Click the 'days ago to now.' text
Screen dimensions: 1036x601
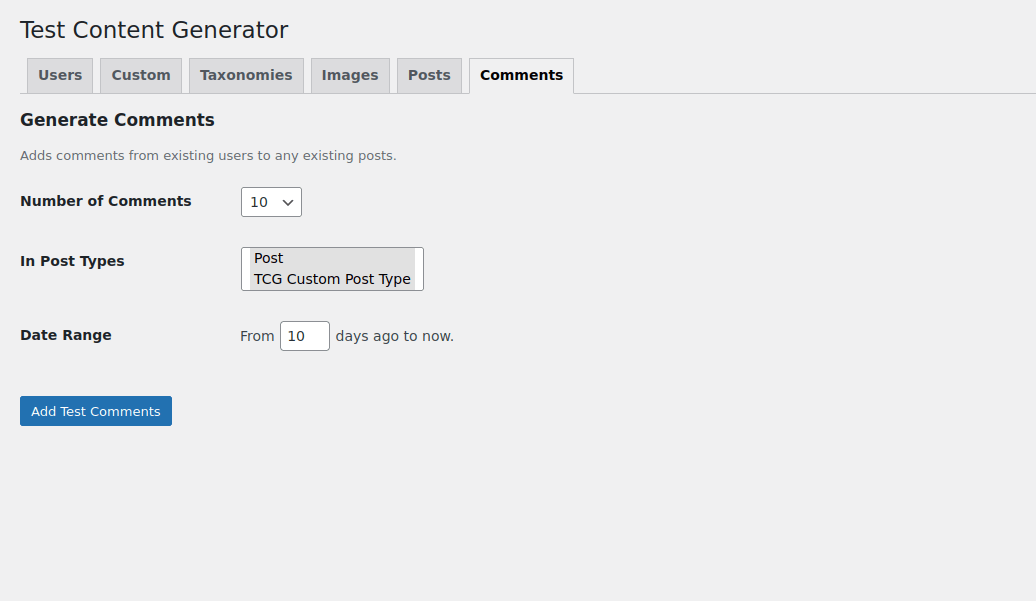tap(394, 336)
